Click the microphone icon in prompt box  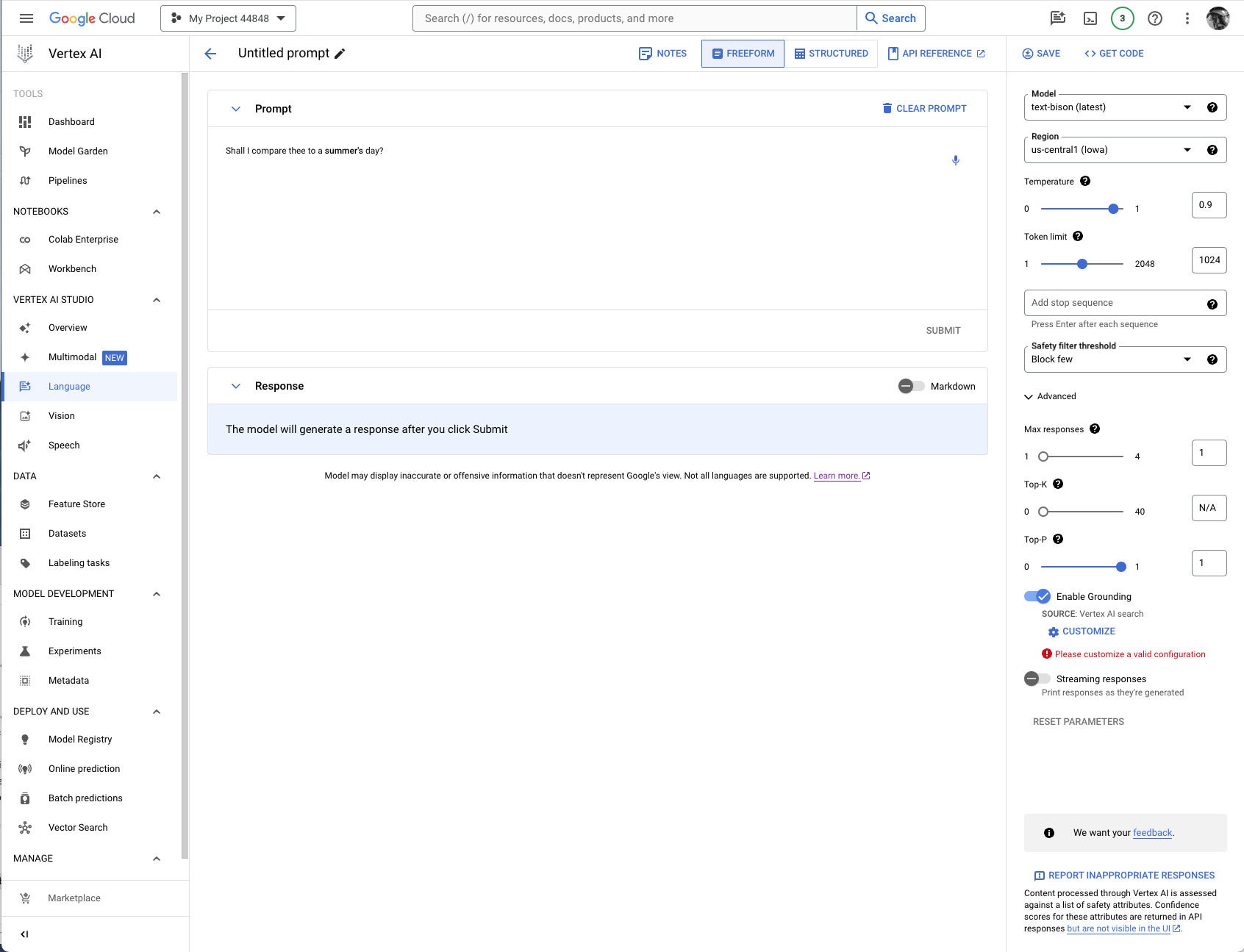tap(956, 160)
